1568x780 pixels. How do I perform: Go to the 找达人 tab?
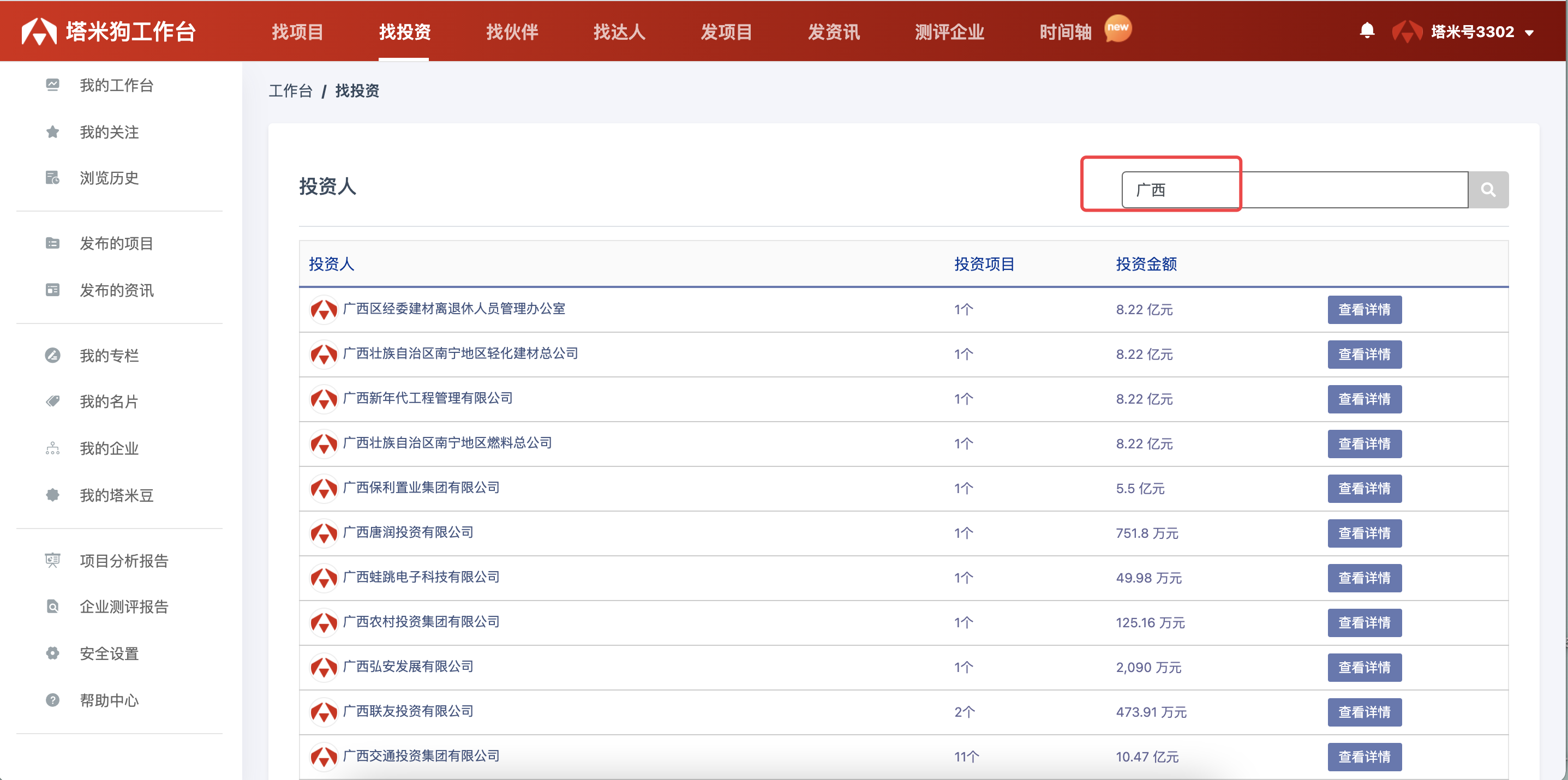[x=619, y=32]
